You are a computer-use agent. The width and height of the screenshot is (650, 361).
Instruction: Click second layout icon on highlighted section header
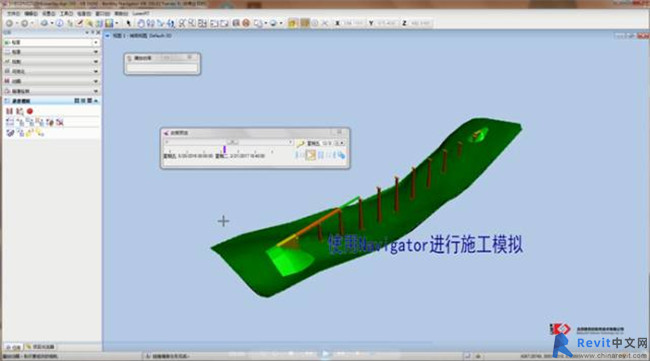83,101
